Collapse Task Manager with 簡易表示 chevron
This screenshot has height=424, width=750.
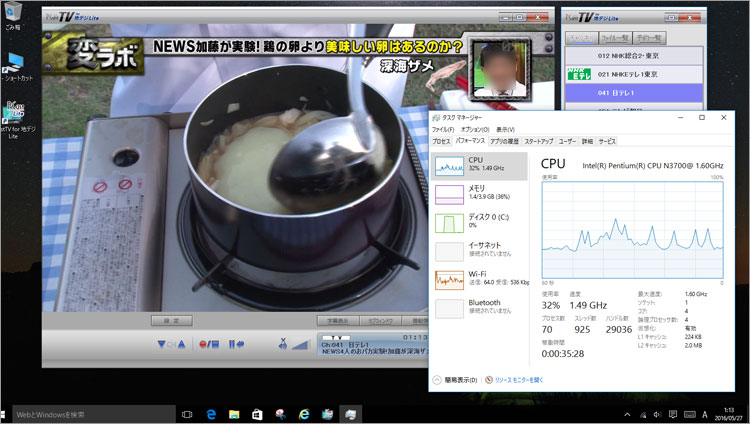click(x=437, y=380)
